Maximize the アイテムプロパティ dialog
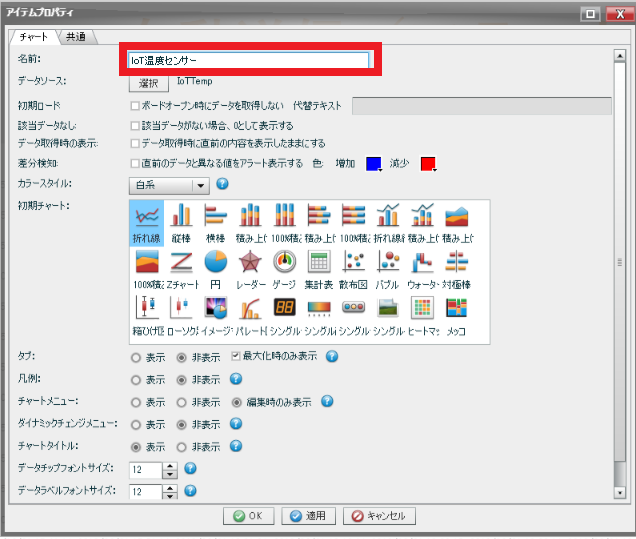The width and height of the screenshot is (636, 539). click(591, 14)
